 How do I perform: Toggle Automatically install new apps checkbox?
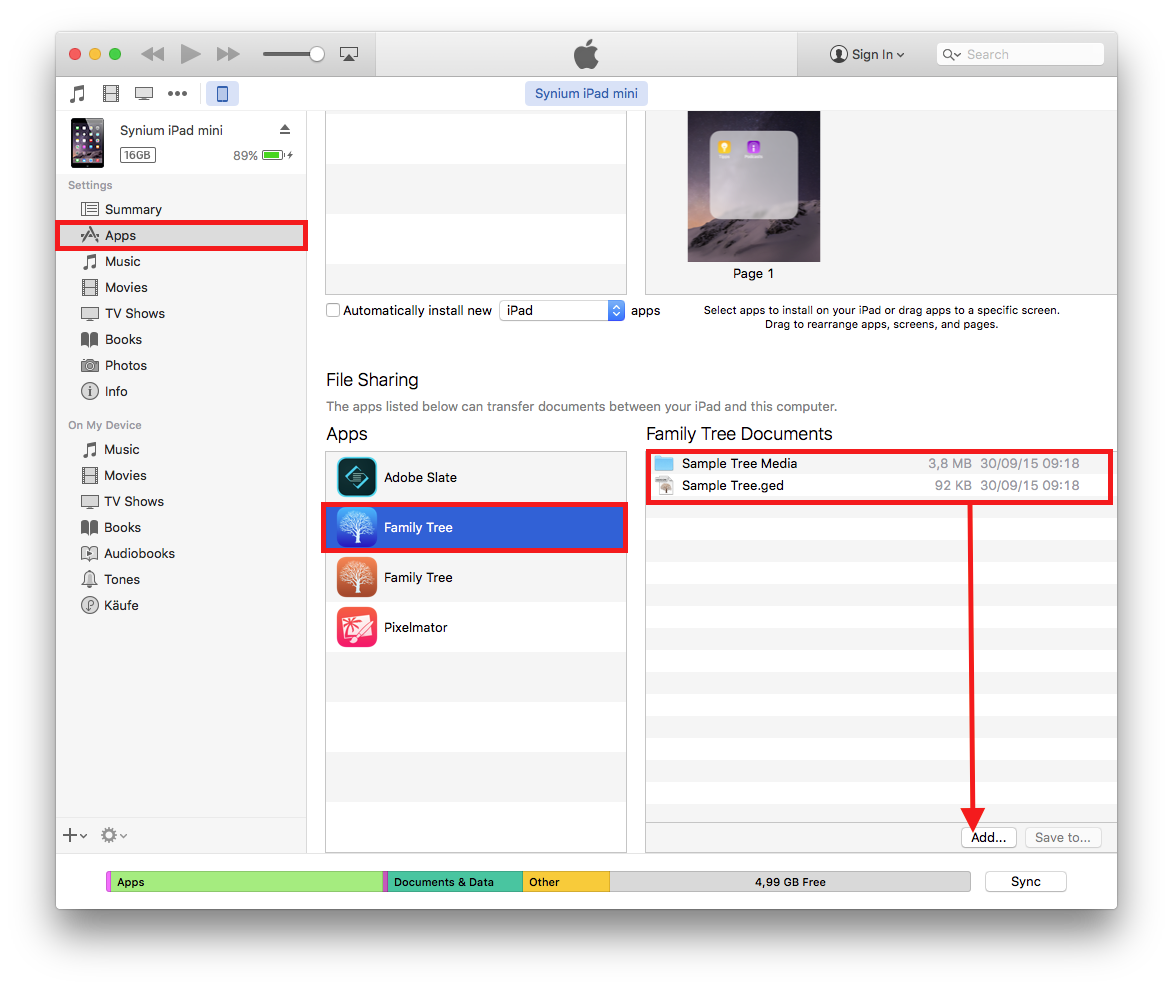pos(333,310)
